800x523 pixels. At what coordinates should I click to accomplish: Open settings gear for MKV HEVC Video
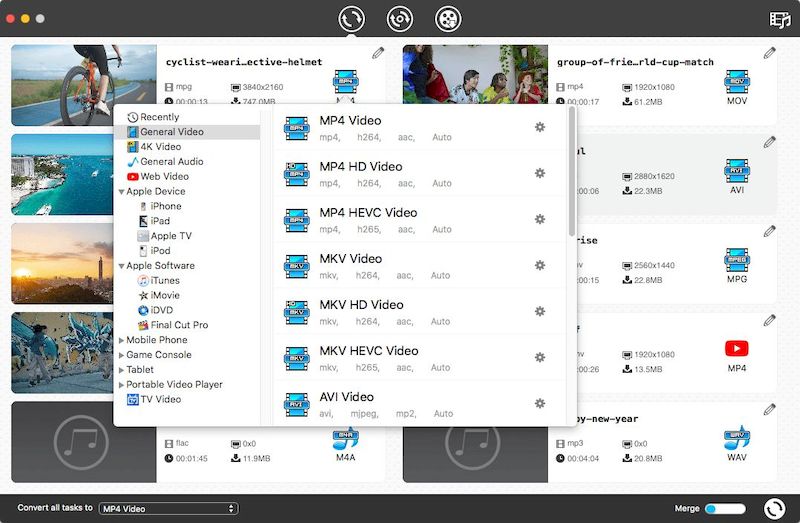(x=540, y=357)
